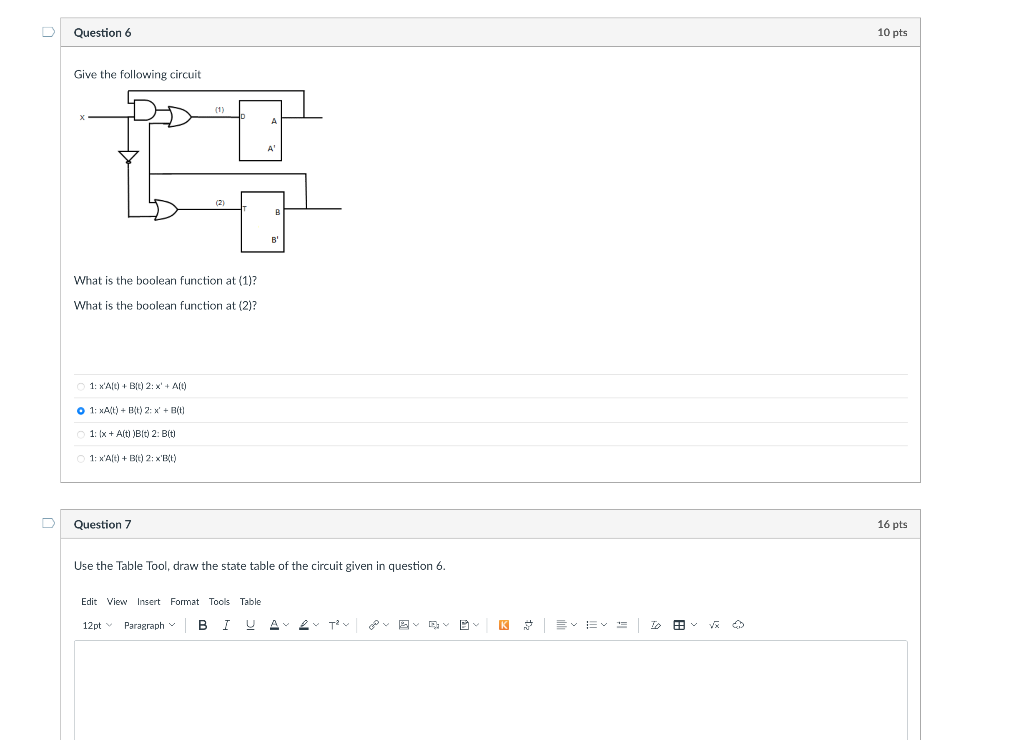Image resolution: width=1024 pixels, height=740 pixels.
Task: Open the Paragraph style dropdown
Action: click(x=145, y=625)
